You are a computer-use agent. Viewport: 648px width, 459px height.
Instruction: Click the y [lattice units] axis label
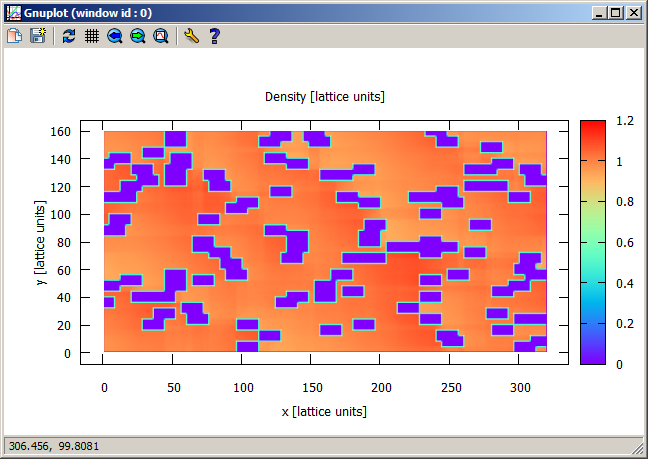(x=42, y=242)
